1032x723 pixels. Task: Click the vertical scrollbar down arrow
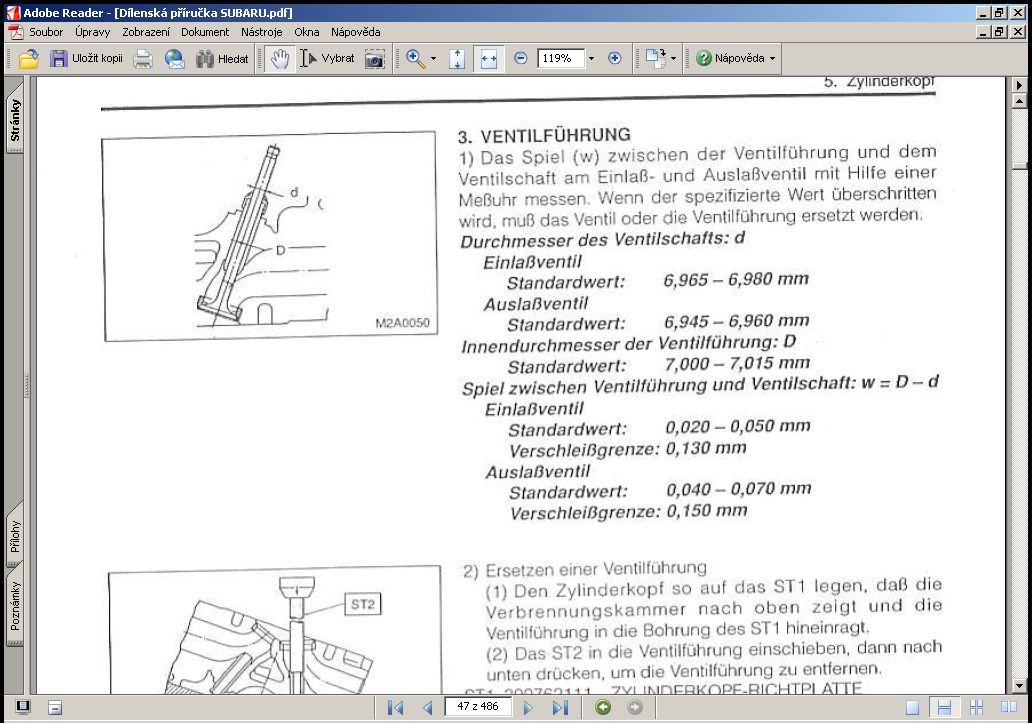[x=1019, y=686]
